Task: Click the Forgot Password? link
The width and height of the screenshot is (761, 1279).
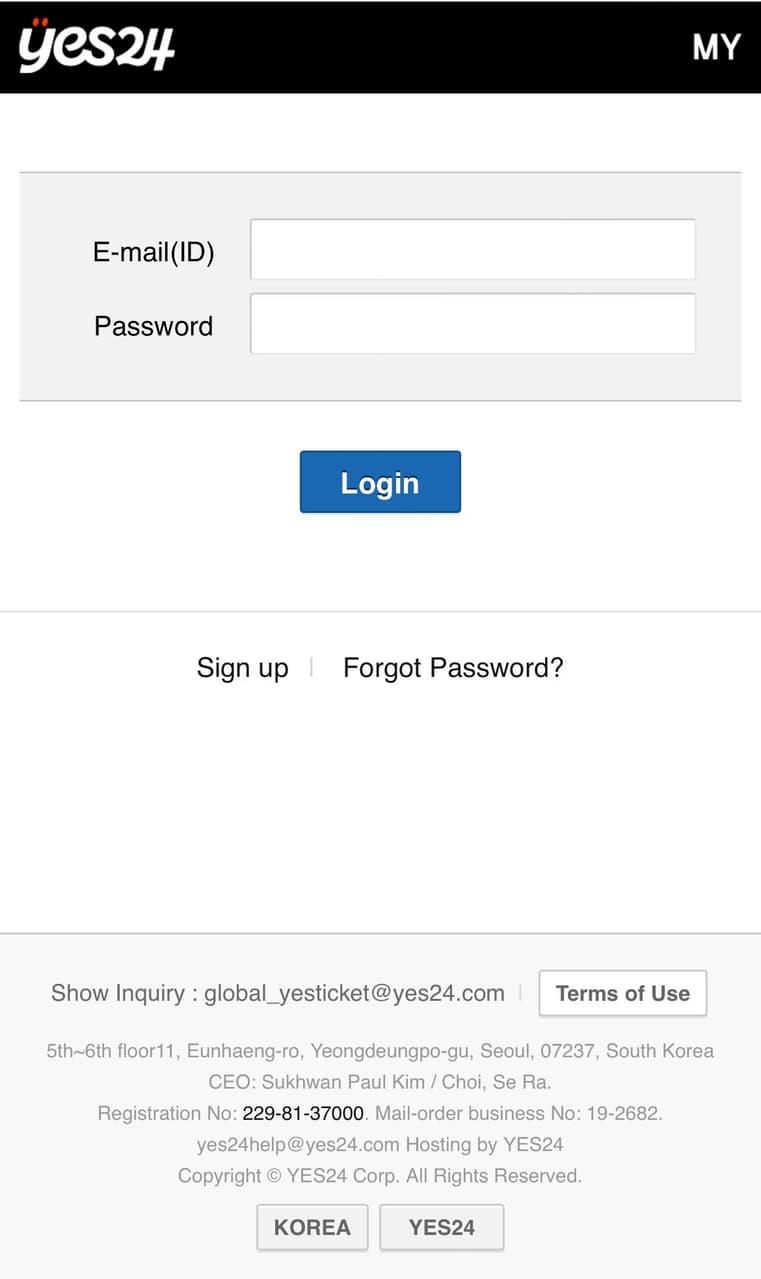Action: coord(453,668)
